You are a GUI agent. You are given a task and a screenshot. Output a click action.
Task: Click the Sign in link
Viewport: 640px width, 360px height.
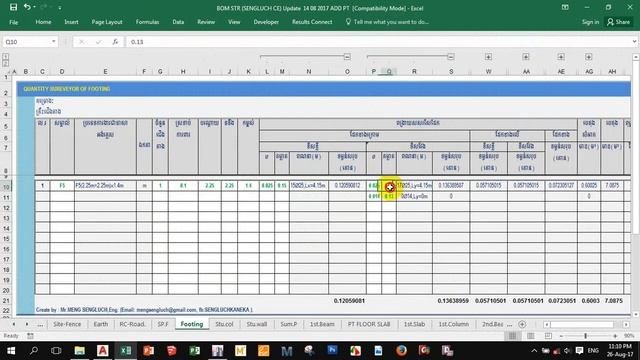(x=590, y=22)
